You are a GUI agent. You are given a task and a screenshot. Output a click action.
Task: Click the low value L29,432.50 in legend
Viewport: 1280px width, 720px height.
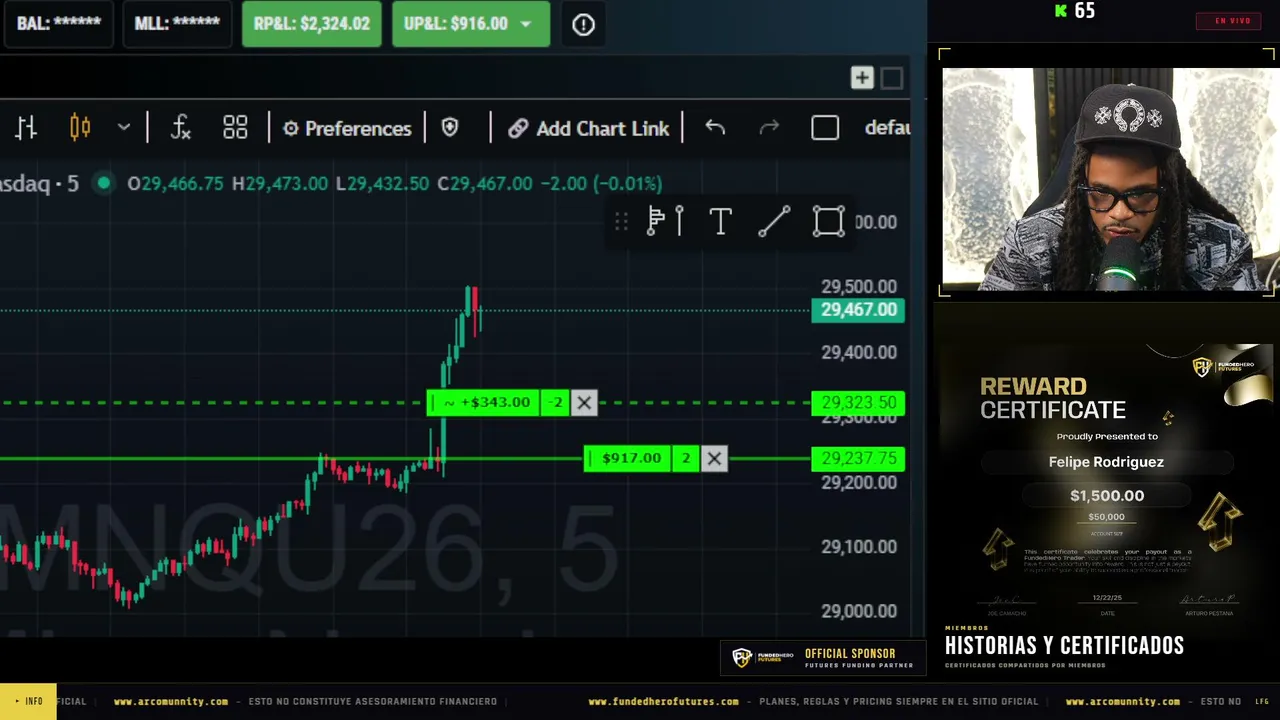tap(382, 184)
